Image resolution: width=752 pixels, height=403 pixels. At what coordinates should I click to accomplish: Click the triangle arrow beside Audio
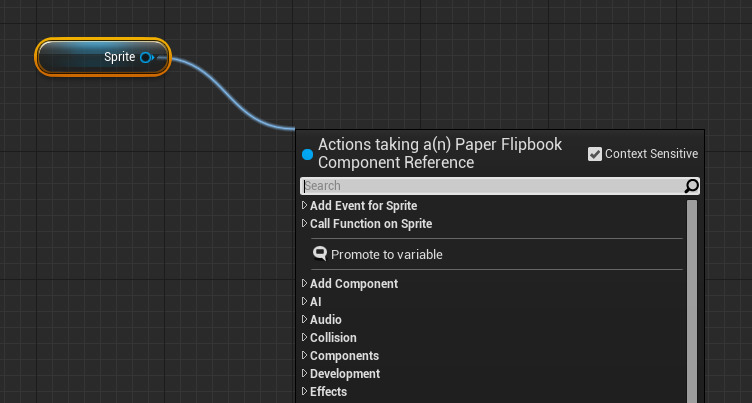tap(304, 320)
